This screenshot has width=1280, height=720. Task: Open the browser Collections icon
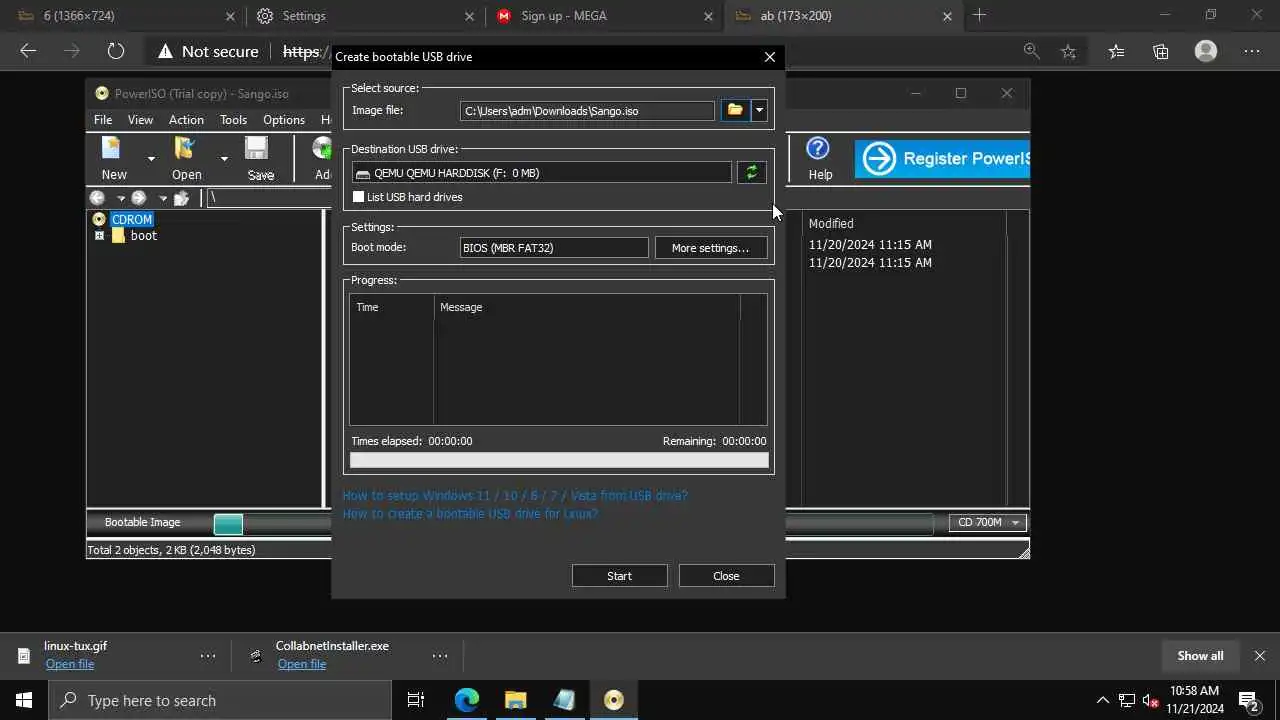click(1161, 51)
